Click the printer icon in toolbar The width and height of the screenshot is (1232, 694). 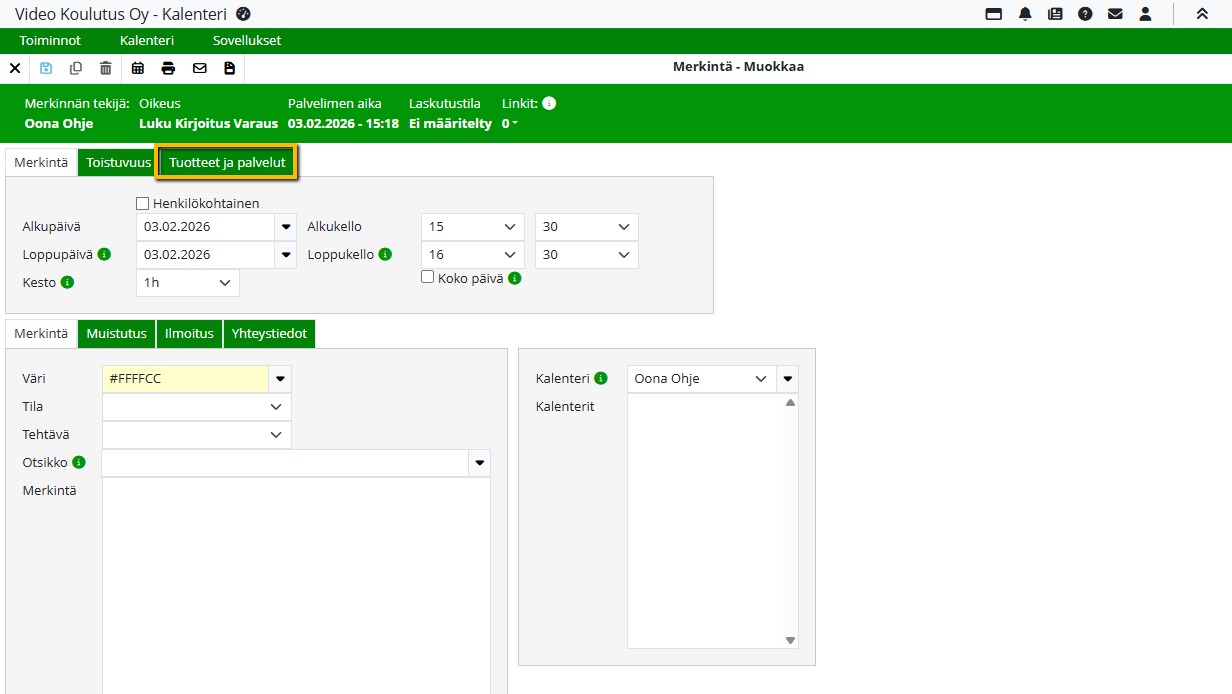point(168,68)
